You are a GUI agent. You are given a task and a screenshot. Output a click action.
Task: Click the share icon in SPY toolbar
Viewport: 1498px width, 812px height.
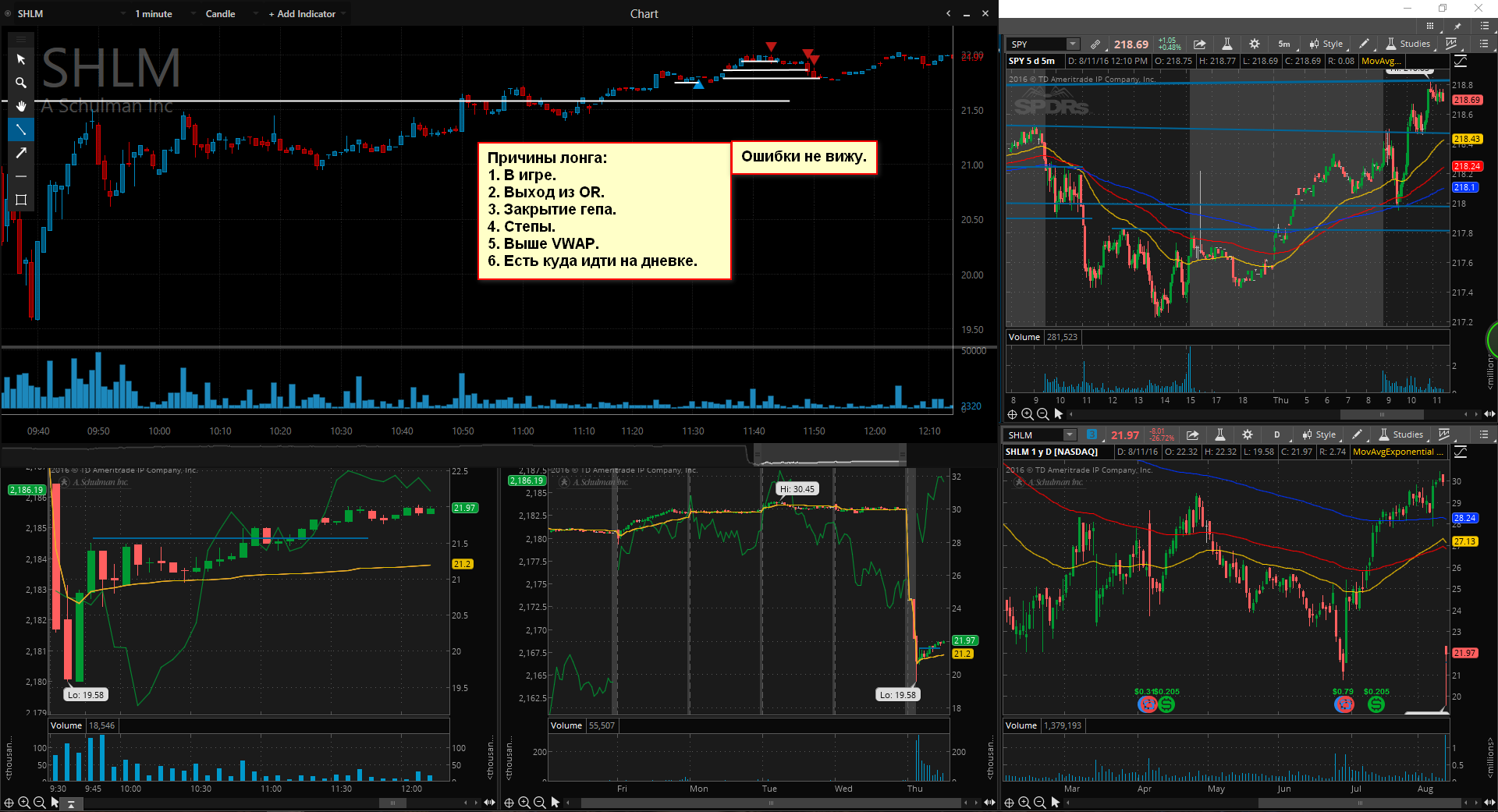[1200, 44]
